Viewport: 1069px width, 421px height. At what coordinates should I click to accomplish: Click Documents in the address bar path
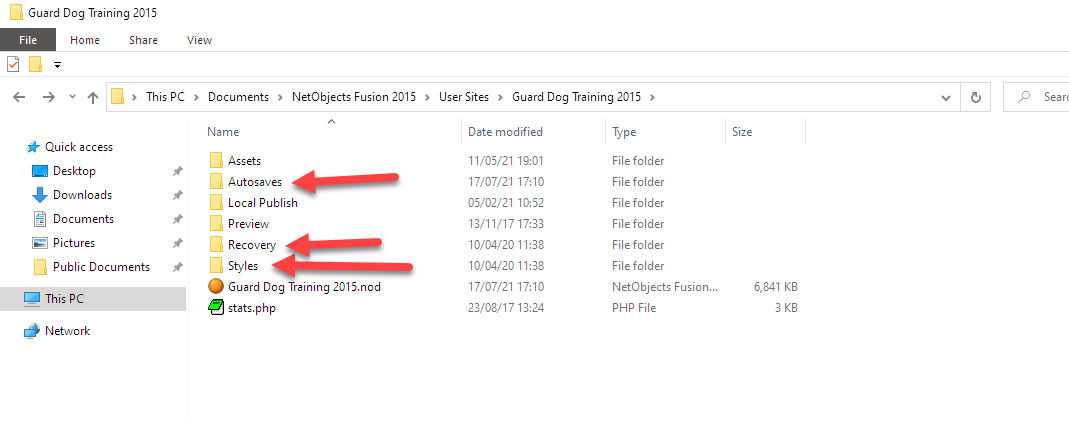tap(239, 97)
